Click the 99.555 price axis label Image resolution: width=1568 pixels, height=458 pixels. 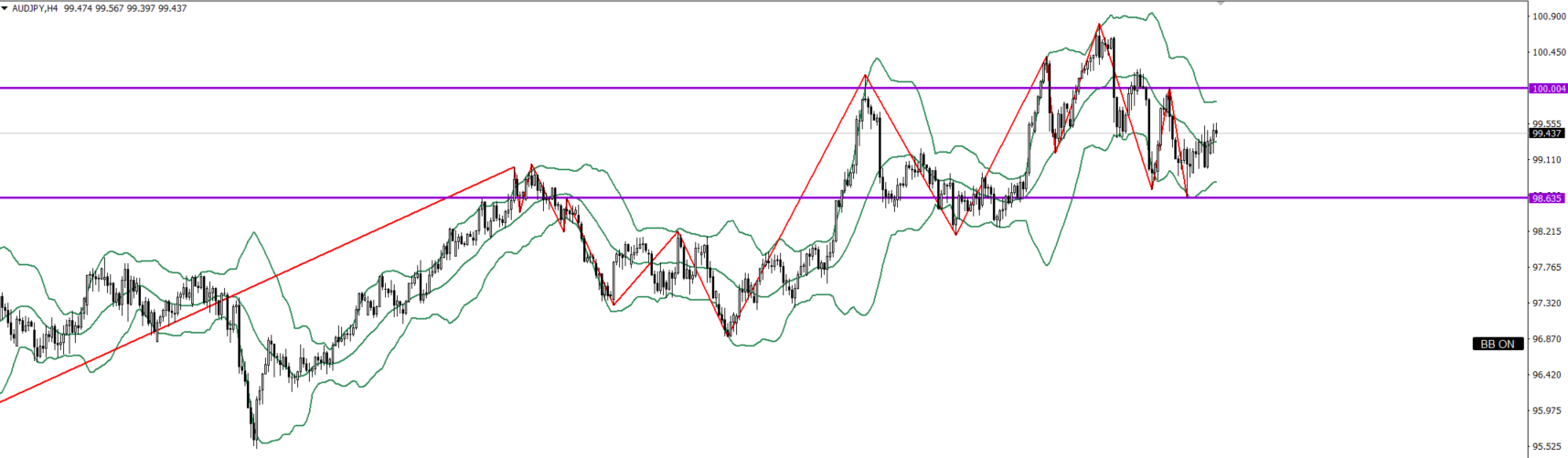[1547, 123]
